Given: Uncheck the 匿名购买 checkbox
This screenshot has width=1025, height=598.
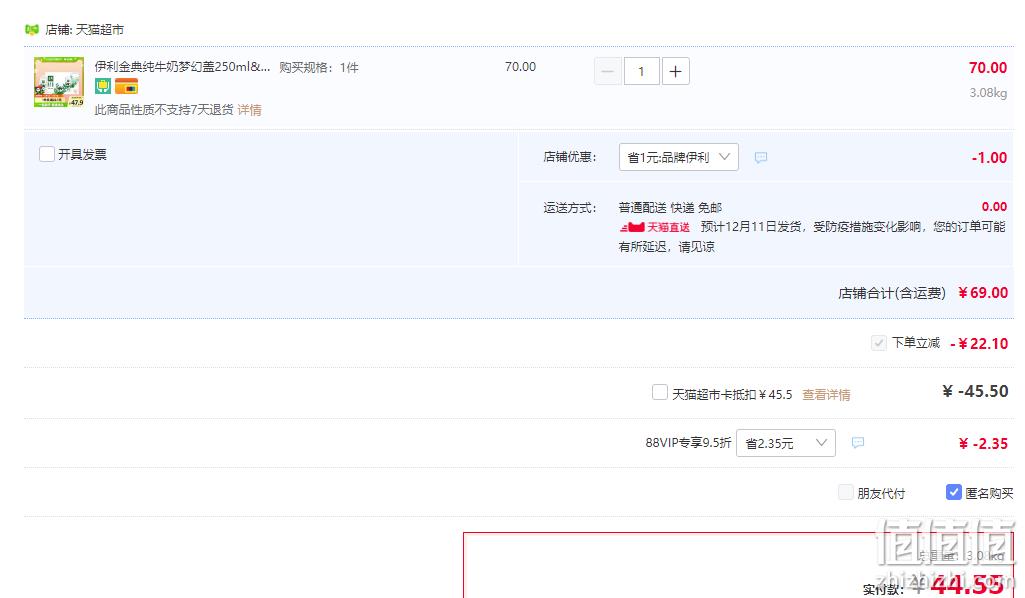Looking at the screenshot, I should [x=953, y=492].
